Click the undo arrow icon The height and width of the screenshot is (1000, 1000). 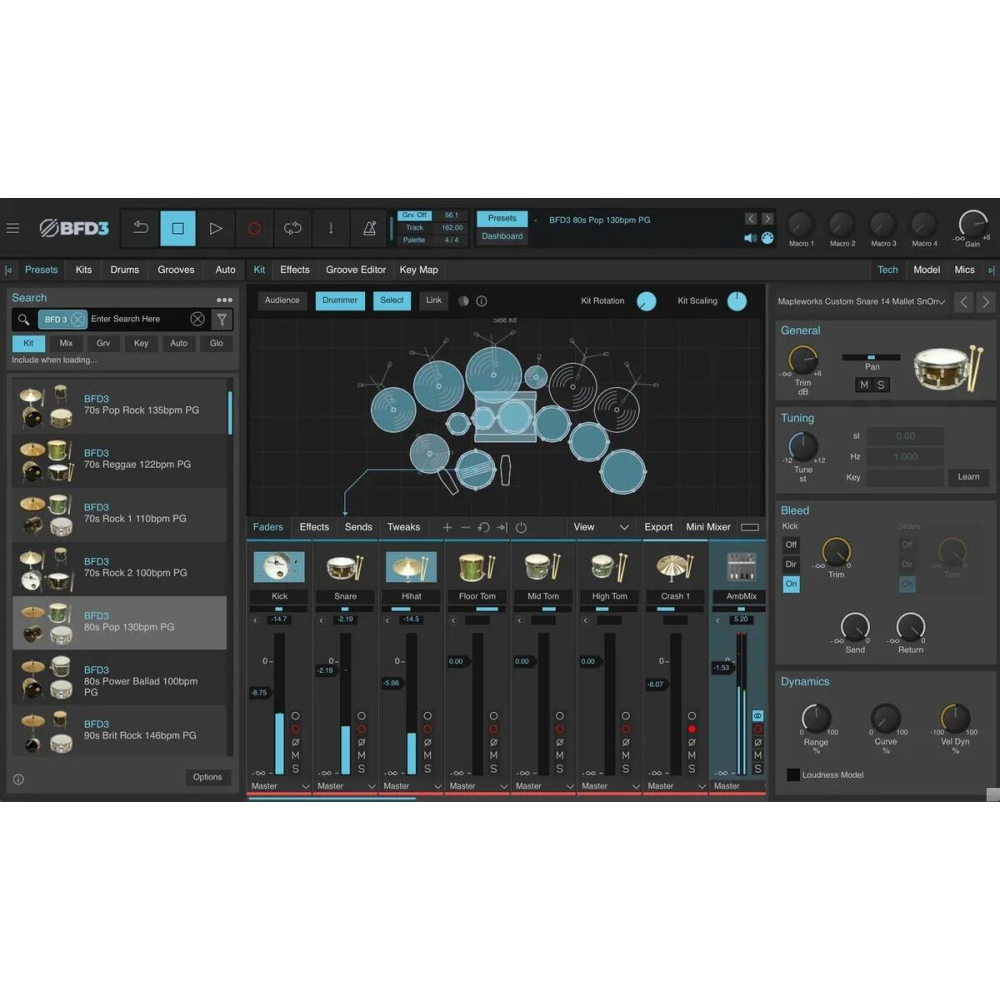(140, 228)
